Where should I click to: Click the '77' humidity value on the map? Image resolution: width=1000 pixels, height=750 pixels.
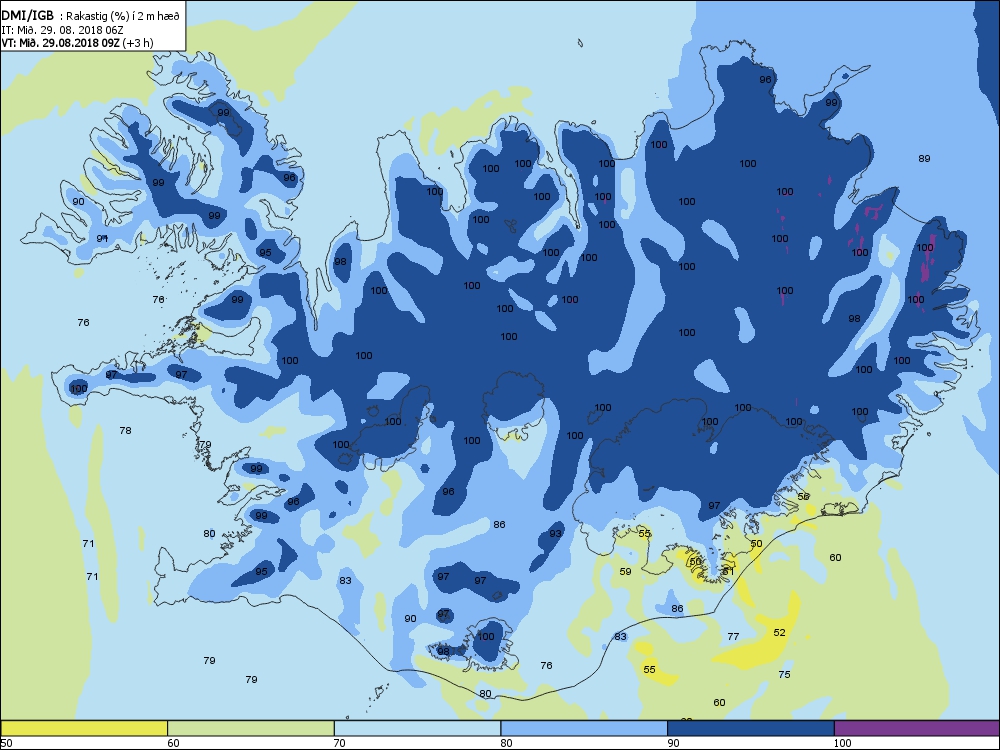[x=733, y=636]
